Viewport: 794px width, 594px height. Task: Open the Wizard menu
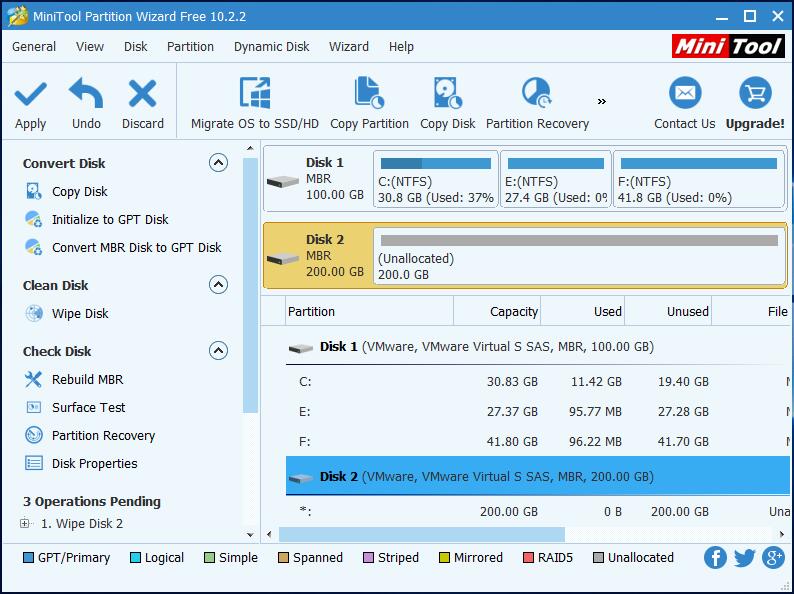[x=349, y=47]
